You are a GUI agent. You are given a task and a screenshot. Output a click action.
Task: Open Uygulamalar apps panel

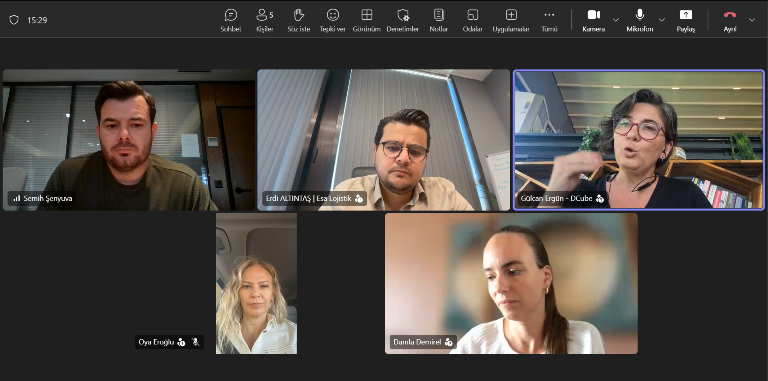click(511, 20)
